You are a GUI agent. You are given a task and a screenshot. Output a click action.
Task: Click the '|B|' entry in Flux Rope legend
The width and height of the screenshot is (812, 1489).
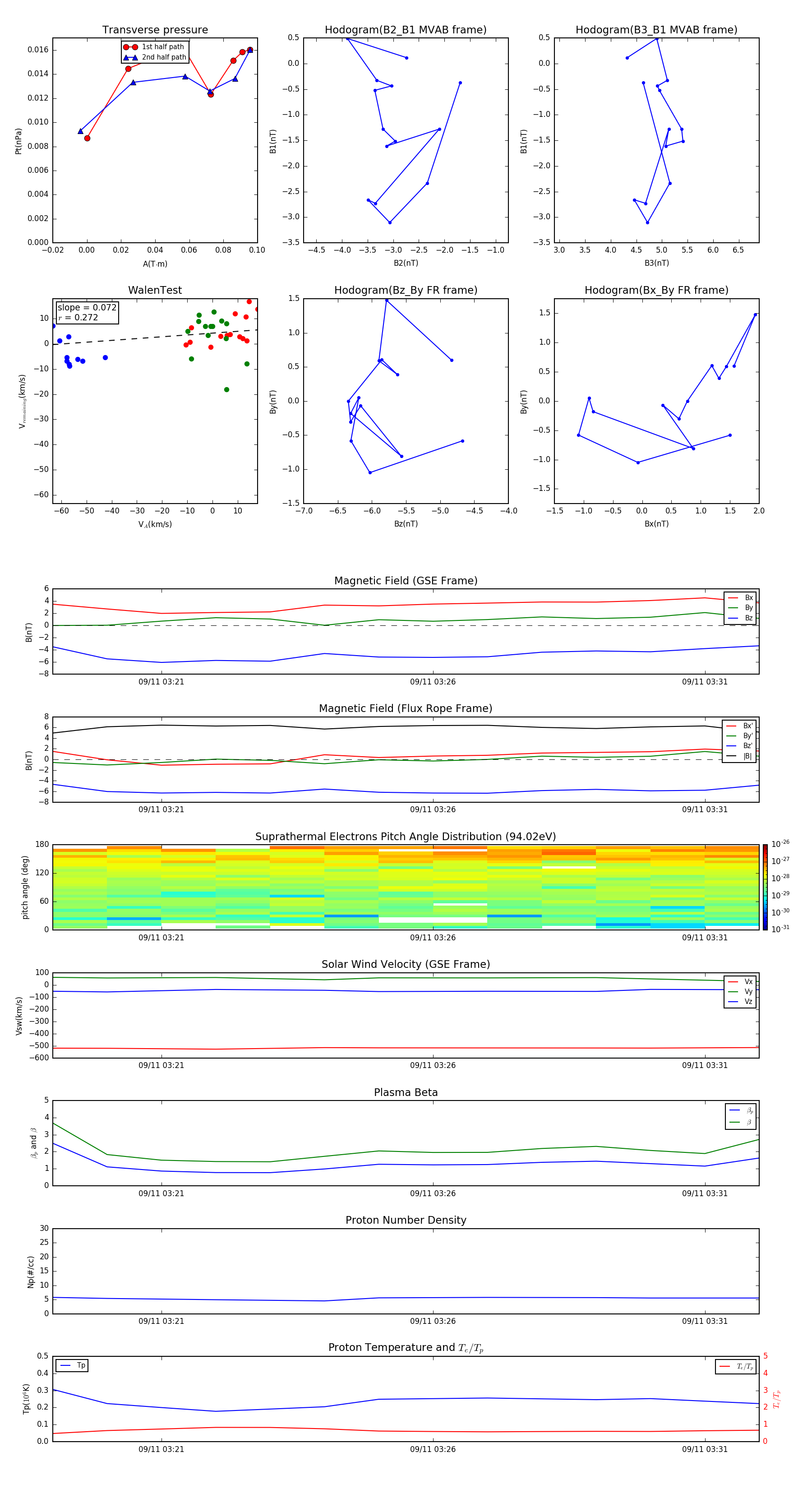click(739, 756)
